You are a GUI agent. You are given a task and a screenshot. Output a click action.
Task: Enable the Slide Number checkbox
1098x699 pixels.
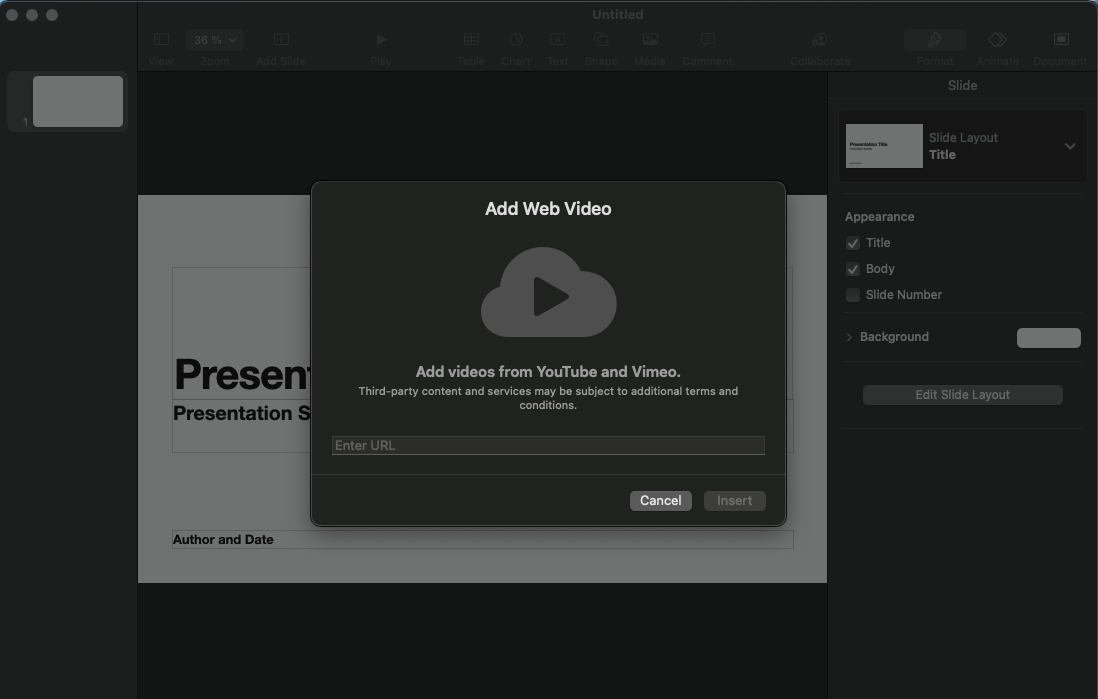(853, 295)
